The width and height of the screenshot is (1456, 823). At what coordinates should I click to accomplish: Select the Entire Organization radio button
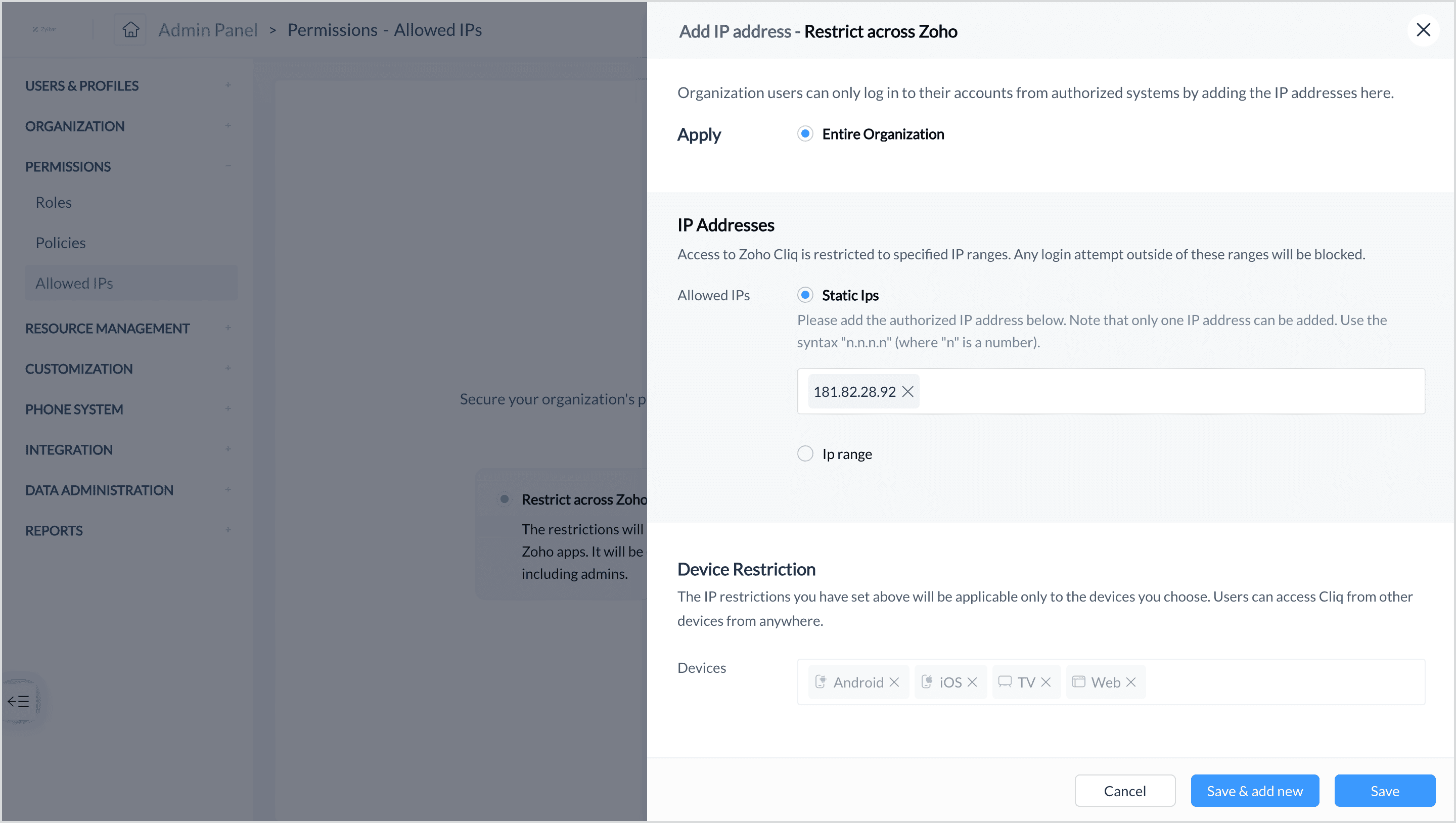pos(805,134)
